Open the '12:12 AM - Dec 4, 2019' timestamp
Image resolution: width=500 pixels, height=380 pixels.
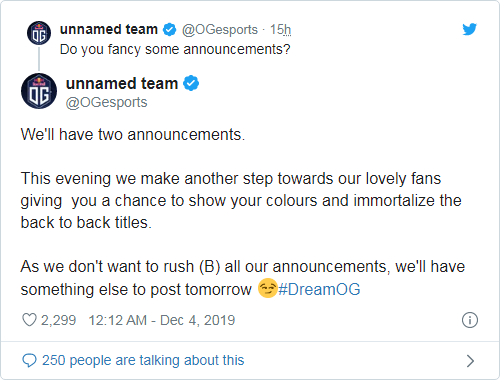click(x=162, y=320)
